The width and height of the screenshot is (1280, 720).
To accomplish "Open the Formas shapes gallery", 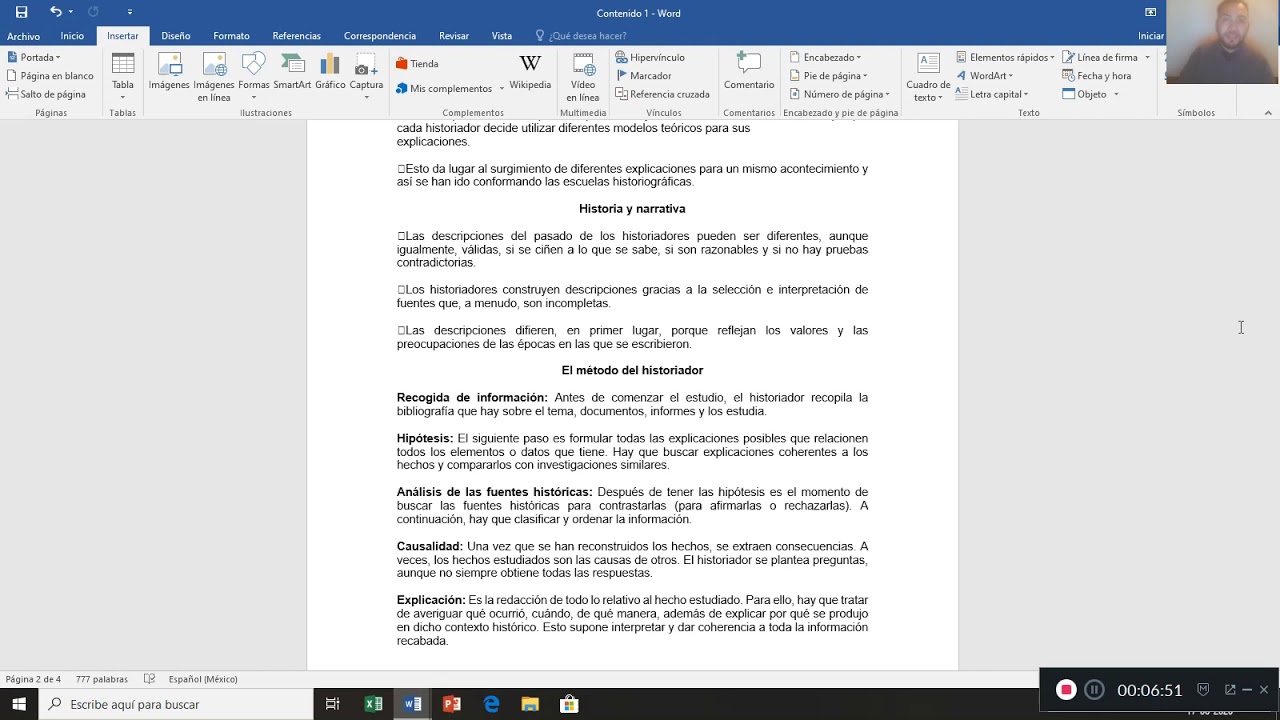I will (x=254, y=76).
